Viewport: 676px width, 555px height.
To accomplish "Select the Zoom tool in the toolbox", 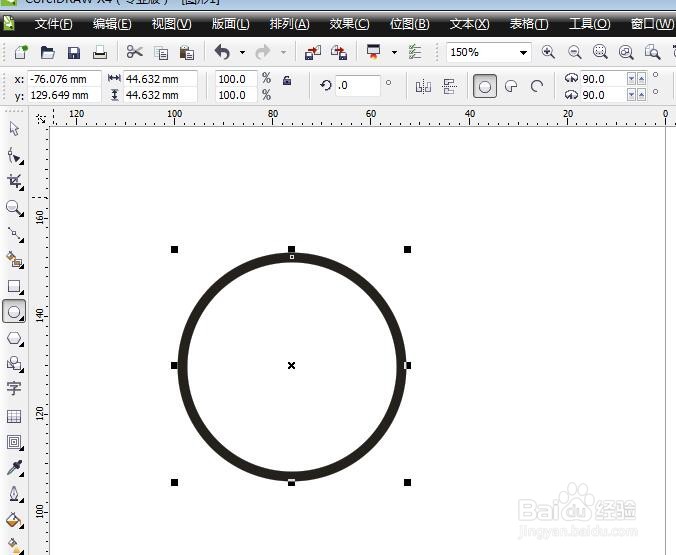I will (14, 208).
